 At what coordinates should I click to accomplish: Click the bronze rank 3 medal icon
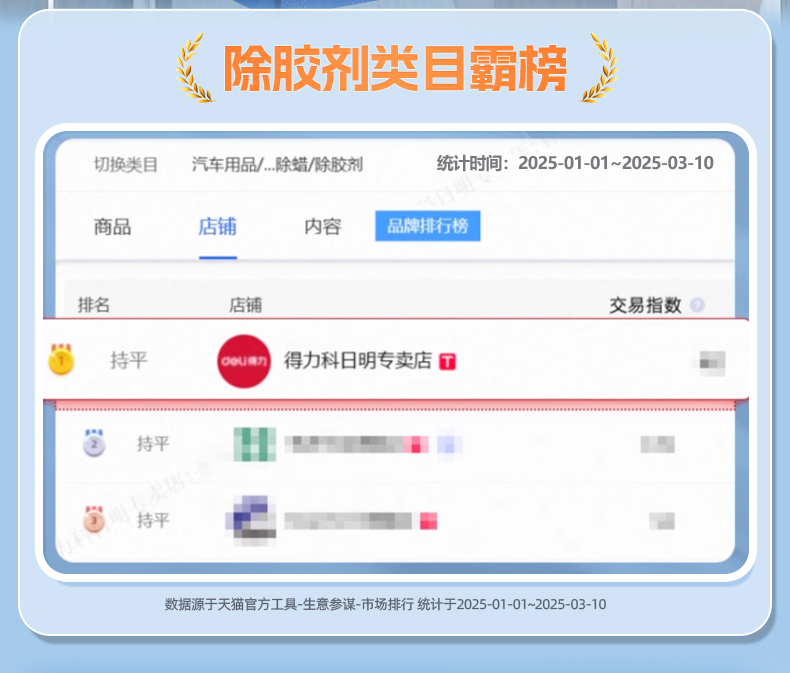click(94, 519)
